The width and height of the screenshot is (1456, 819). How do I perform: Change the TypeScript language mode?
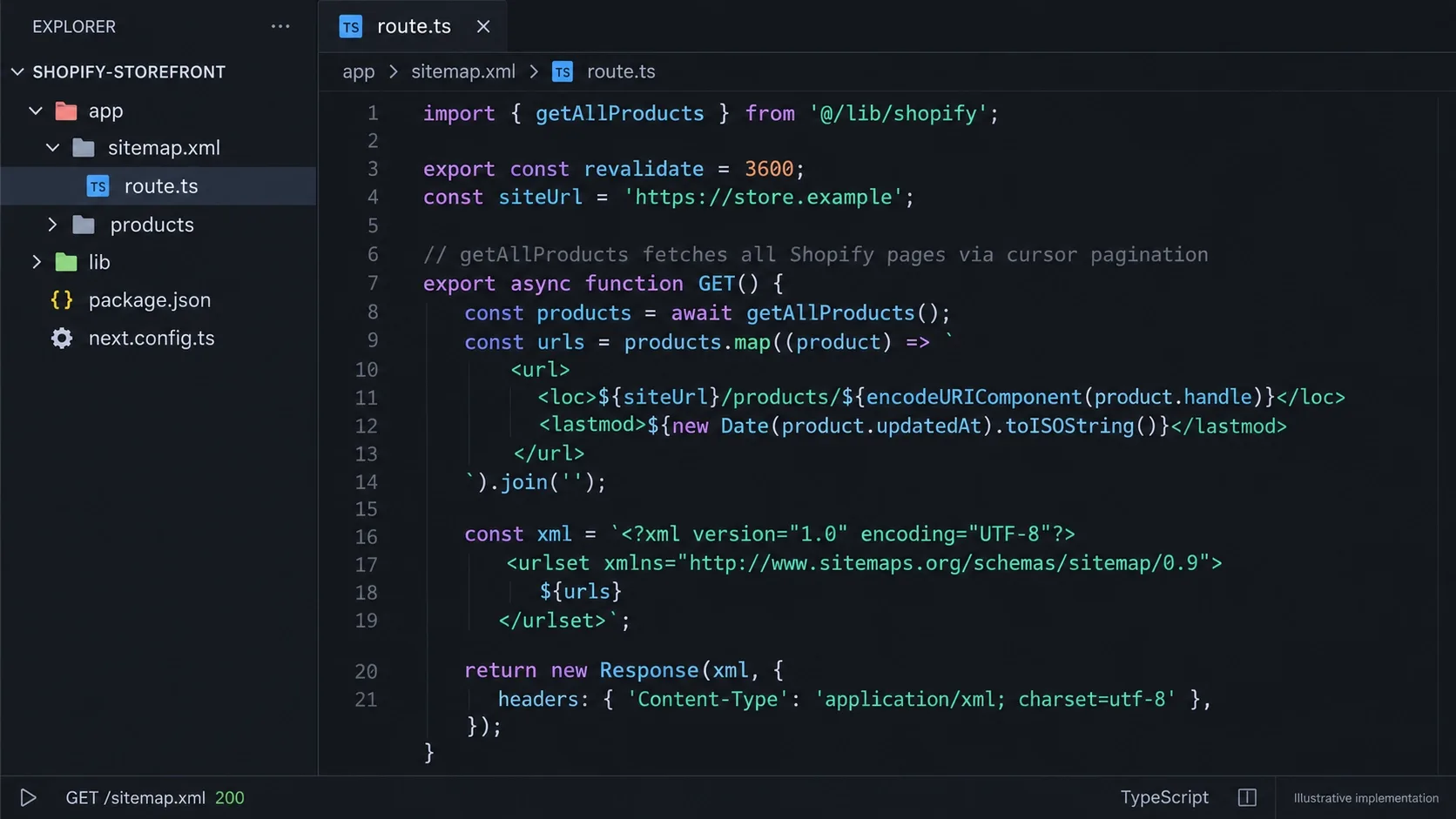(1164, 797)
